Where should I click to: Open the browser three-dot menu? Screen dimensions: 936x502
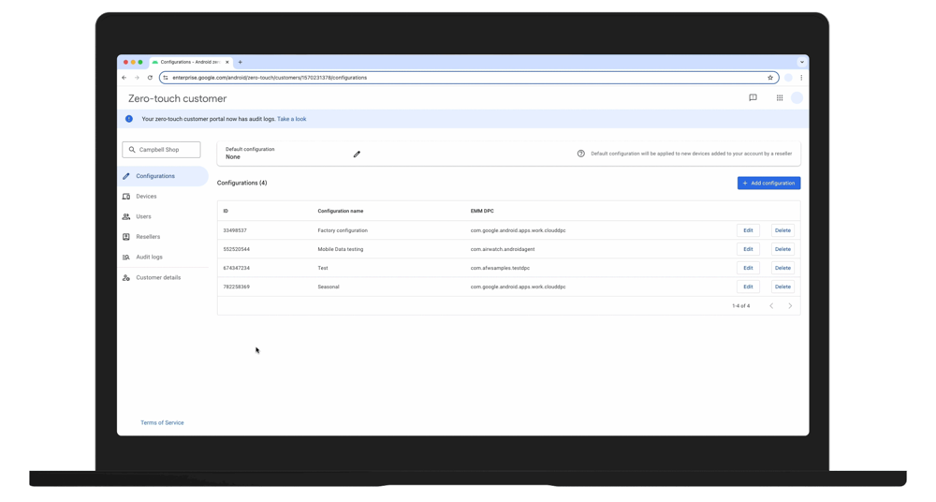801,78
